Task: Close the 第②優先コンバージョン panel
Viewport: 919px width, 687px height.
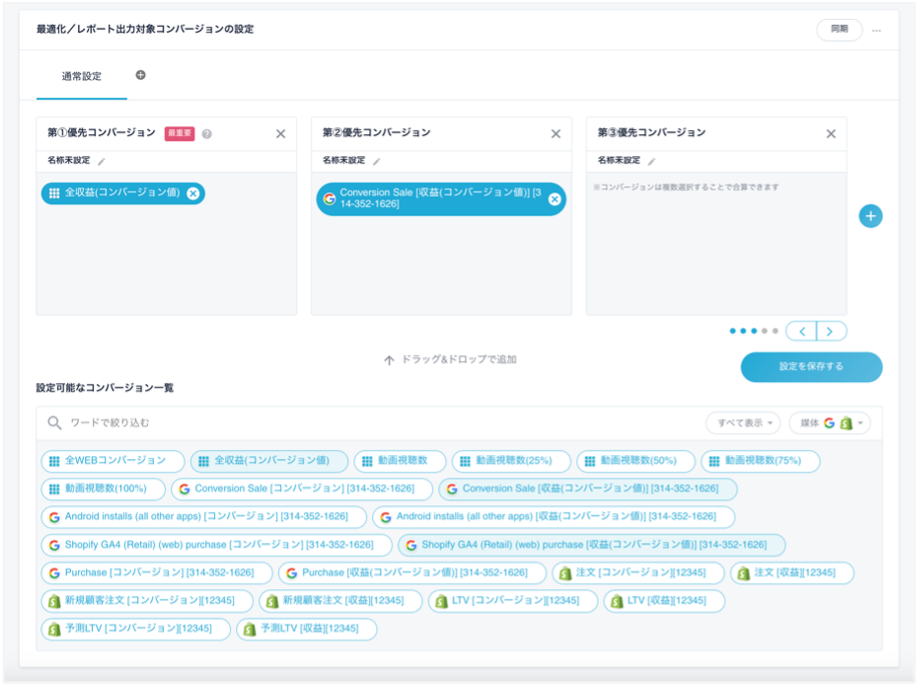Action: [x=556, y=134]
